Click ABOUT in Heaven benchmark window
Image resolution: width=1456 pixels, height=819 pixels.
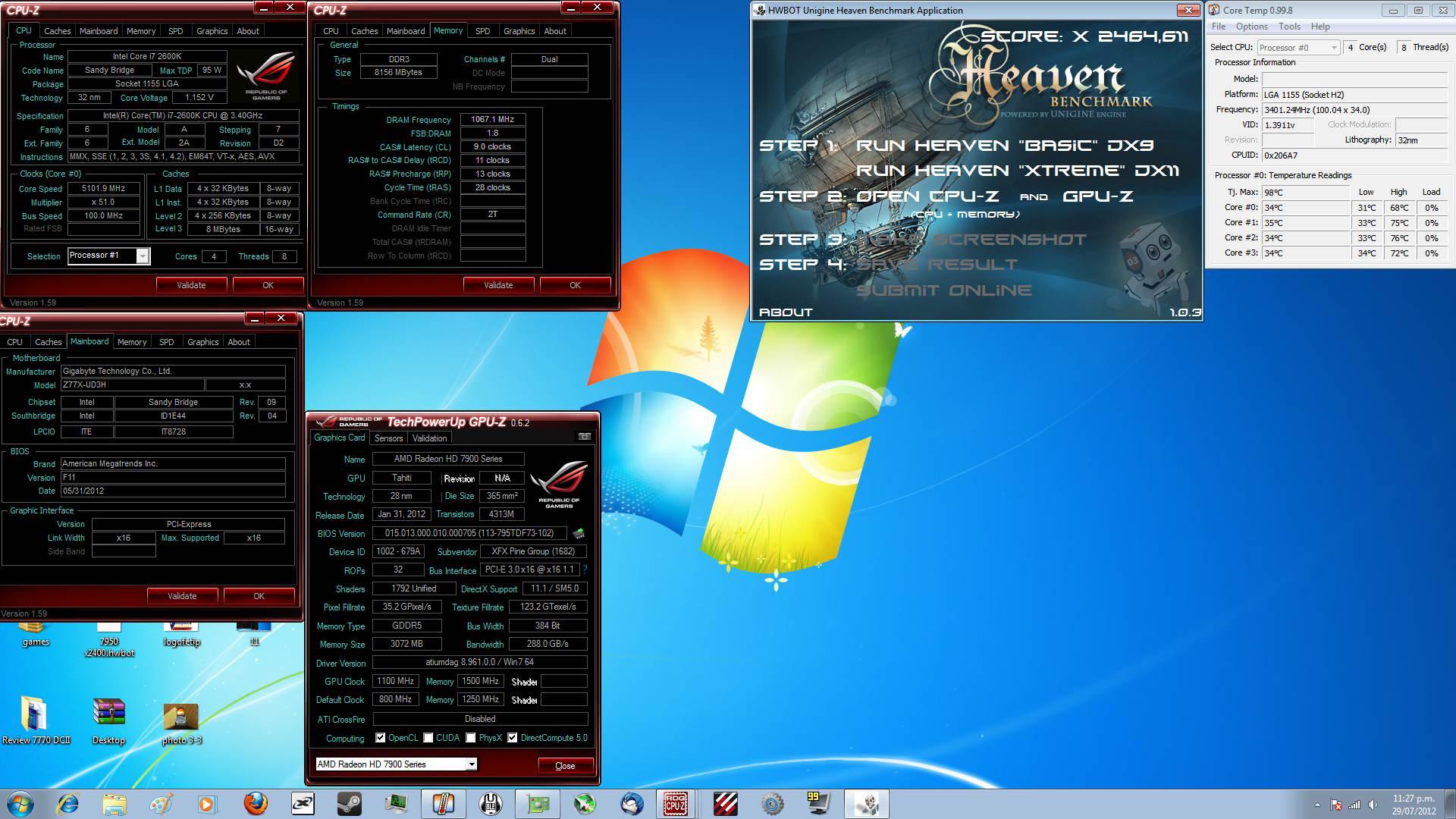pyautogui.click(x=786, y=312)
